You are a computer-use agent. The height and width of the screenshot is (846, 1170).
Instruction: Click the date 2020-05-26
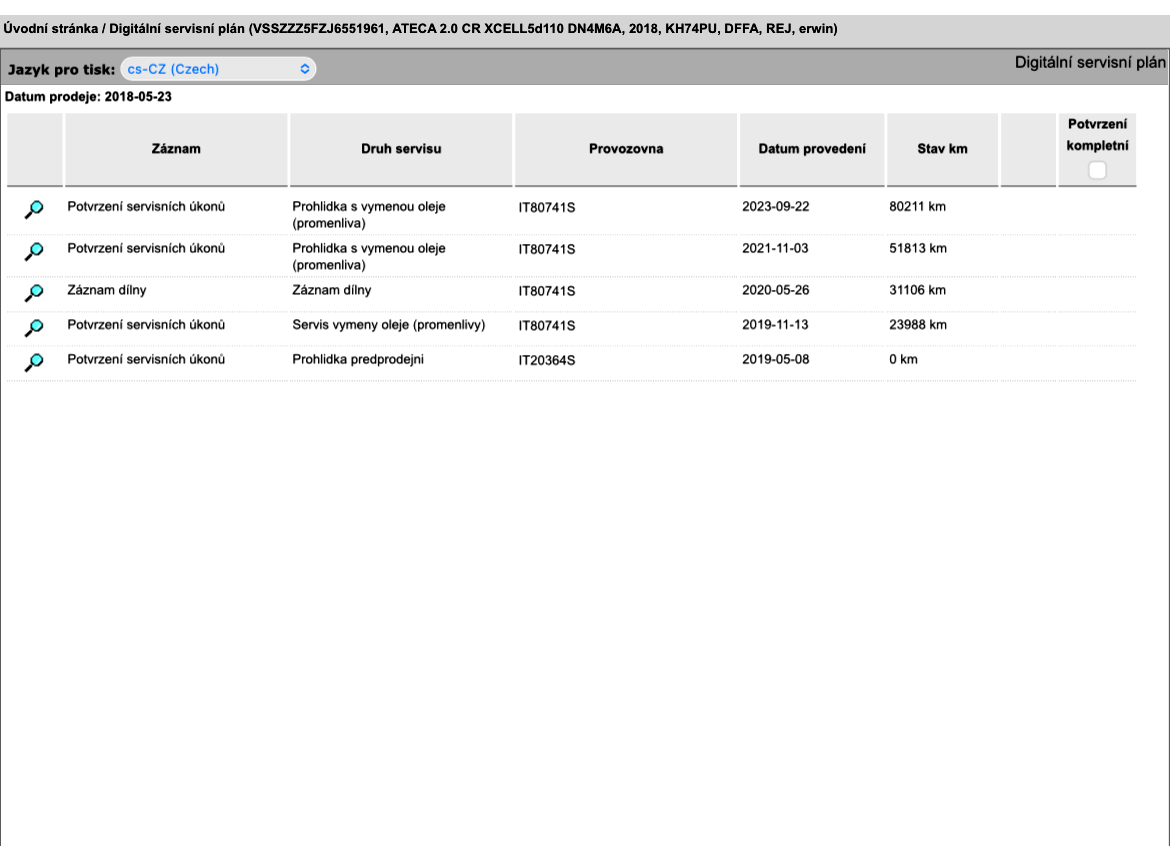(x=775, y=290)
